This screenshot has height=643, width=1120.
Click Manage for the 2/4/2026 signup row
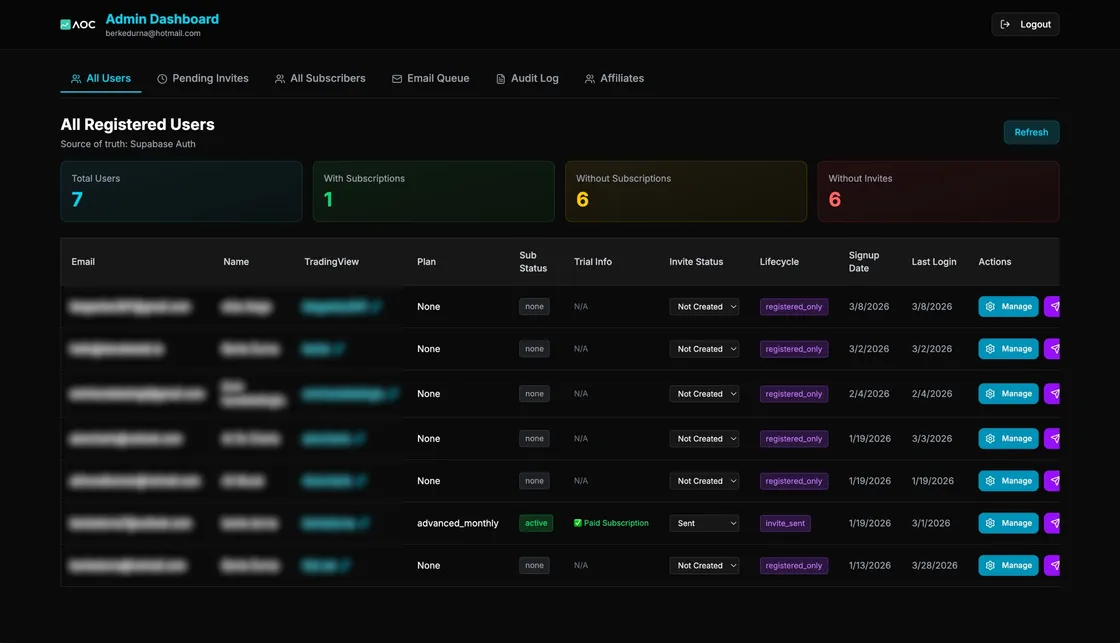click(1008, 394)
